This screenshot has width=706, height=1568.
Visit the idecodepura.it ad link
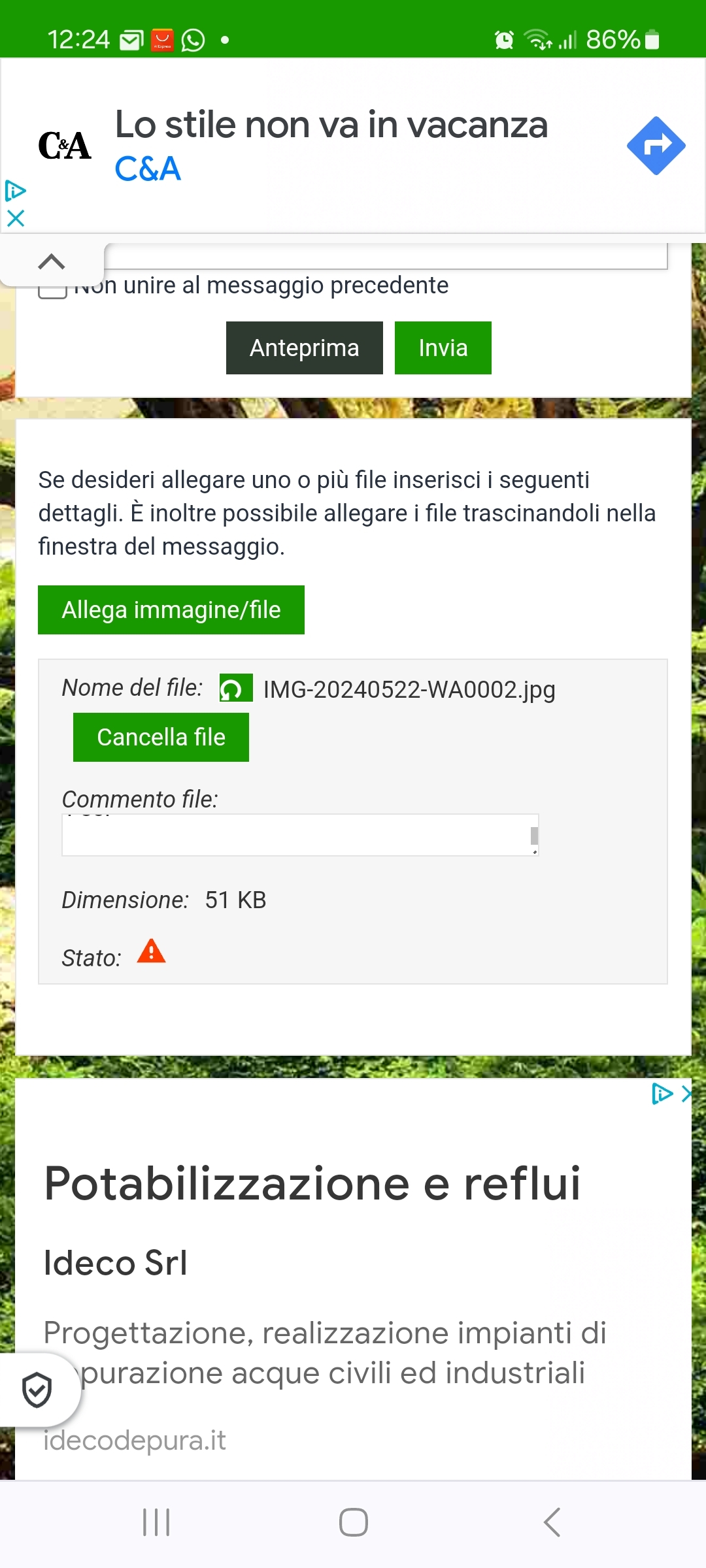point(135,1440)
